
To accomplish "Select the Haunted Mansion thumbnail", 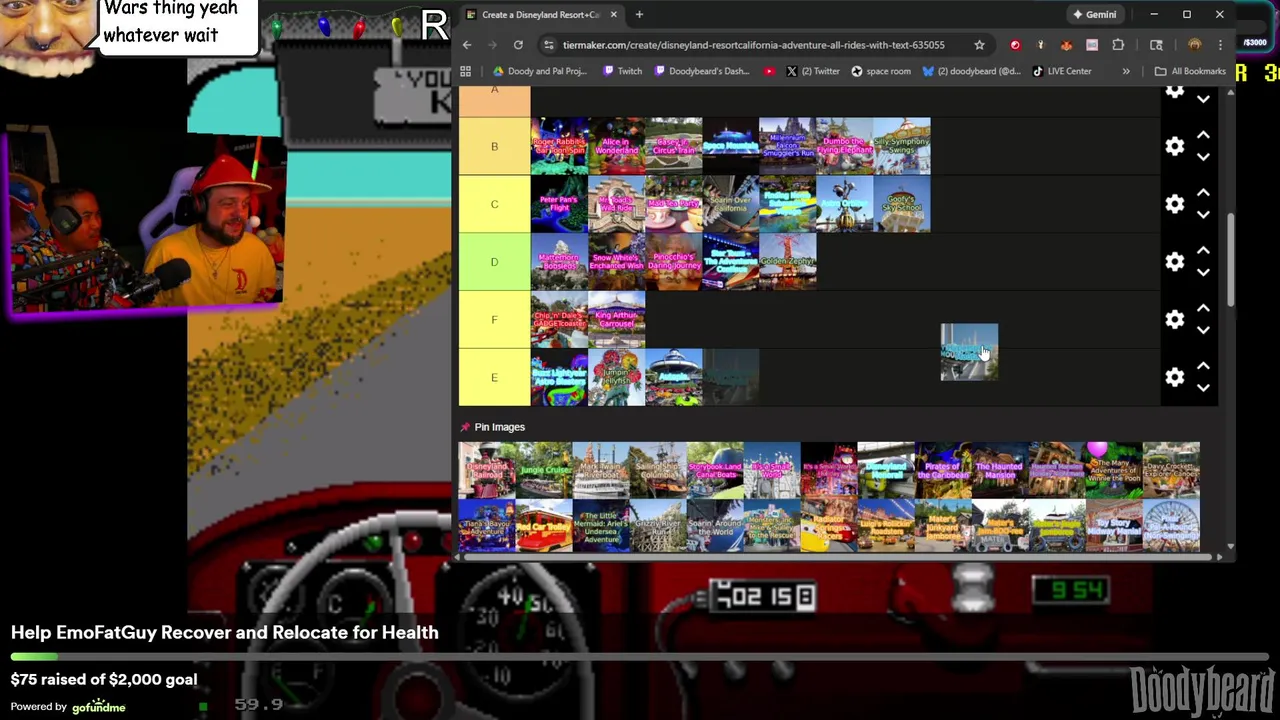I will pyautogui.click(x=1000, y=470).
